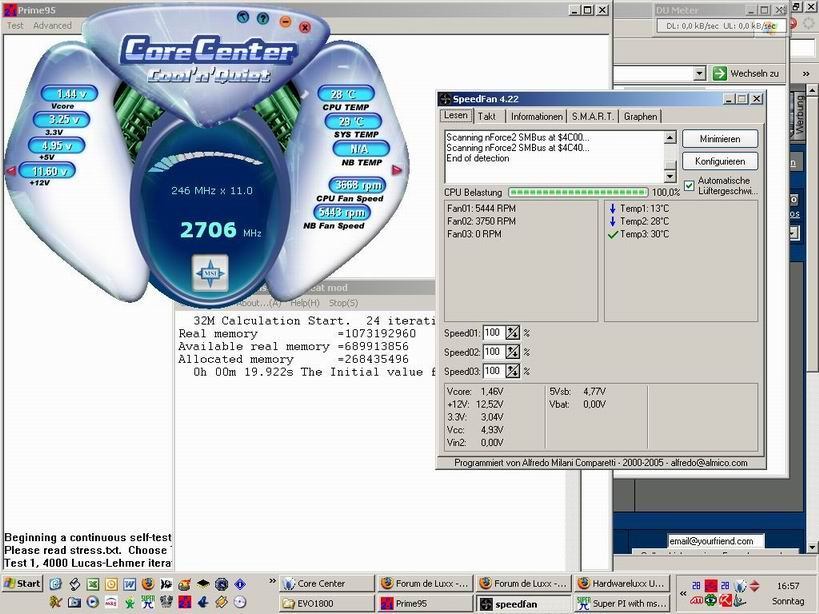This screenshot has width=819, height=614.
Task: Click the taskbar clock showing 16:57
Action: pyautogui.click(x=788, y=586)
